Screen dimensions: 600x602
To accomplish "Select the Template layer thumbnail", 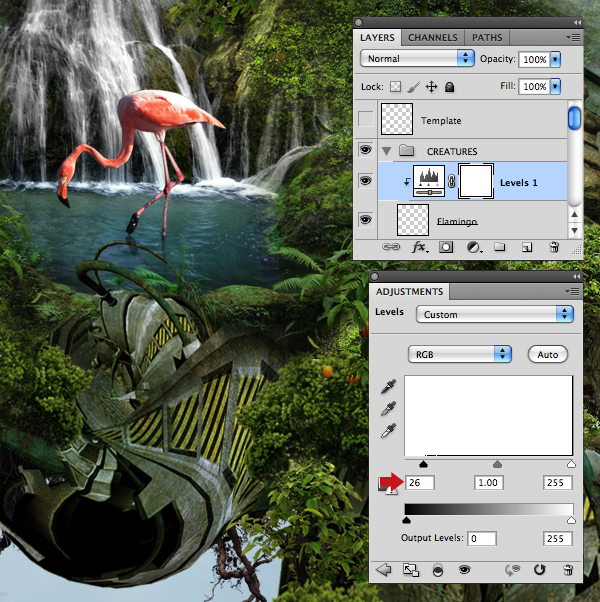I will [397, 119].
